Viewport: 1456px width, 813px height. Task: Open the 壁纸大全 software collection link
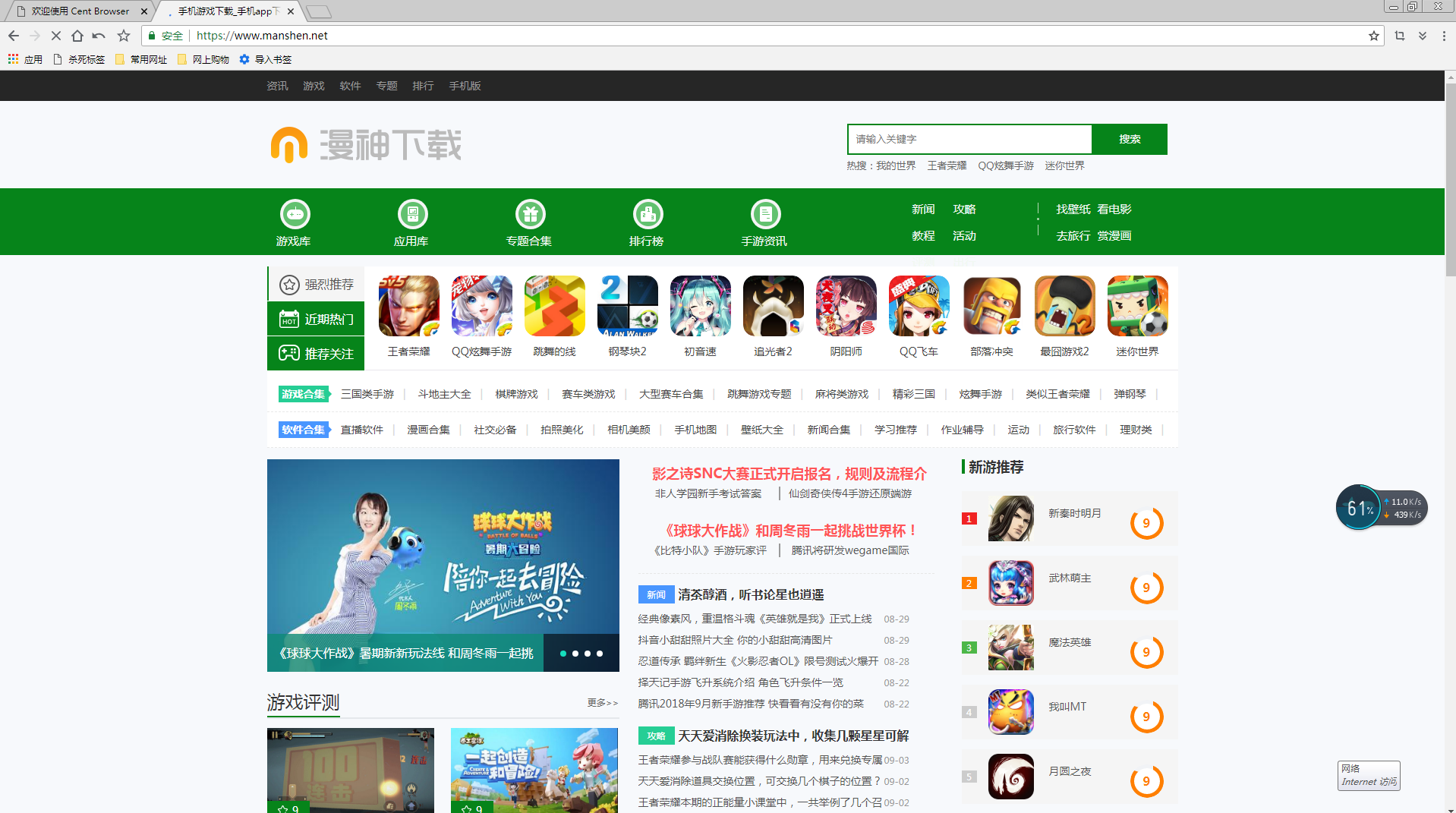point(762,430)
